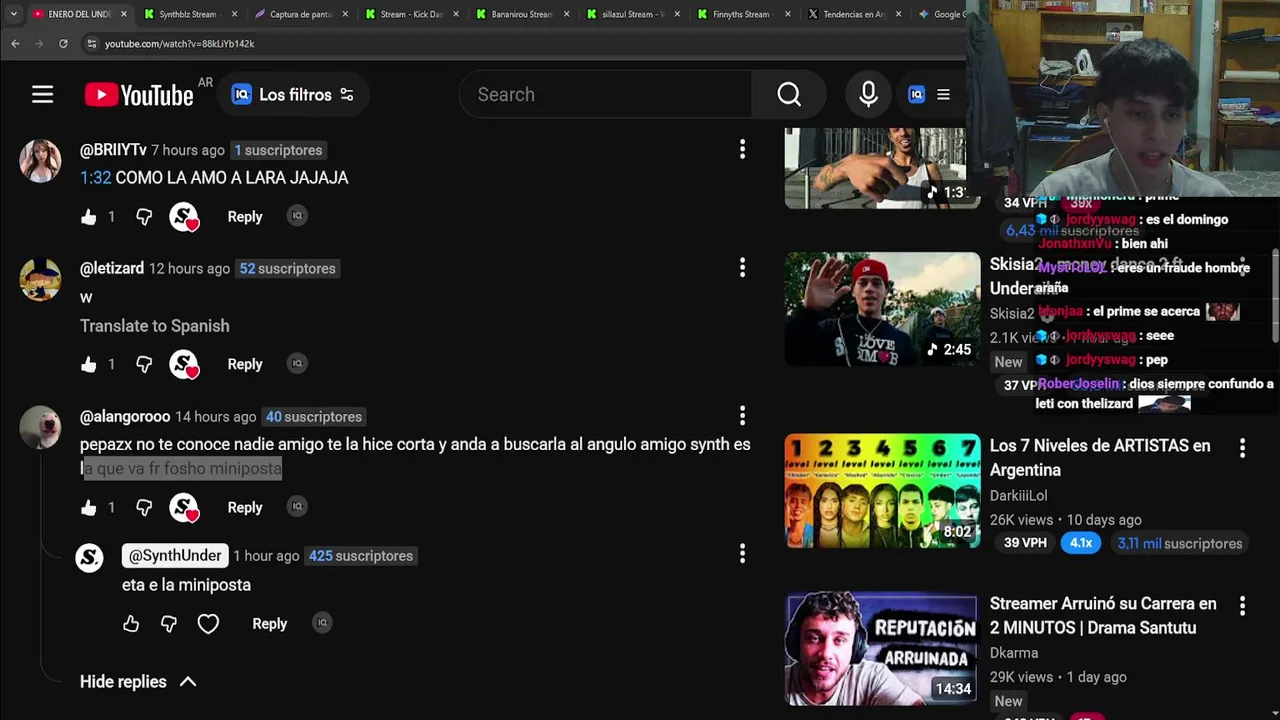Open Streamer Arruinó su Carrera video thumbnail

(x=882, y=649)
